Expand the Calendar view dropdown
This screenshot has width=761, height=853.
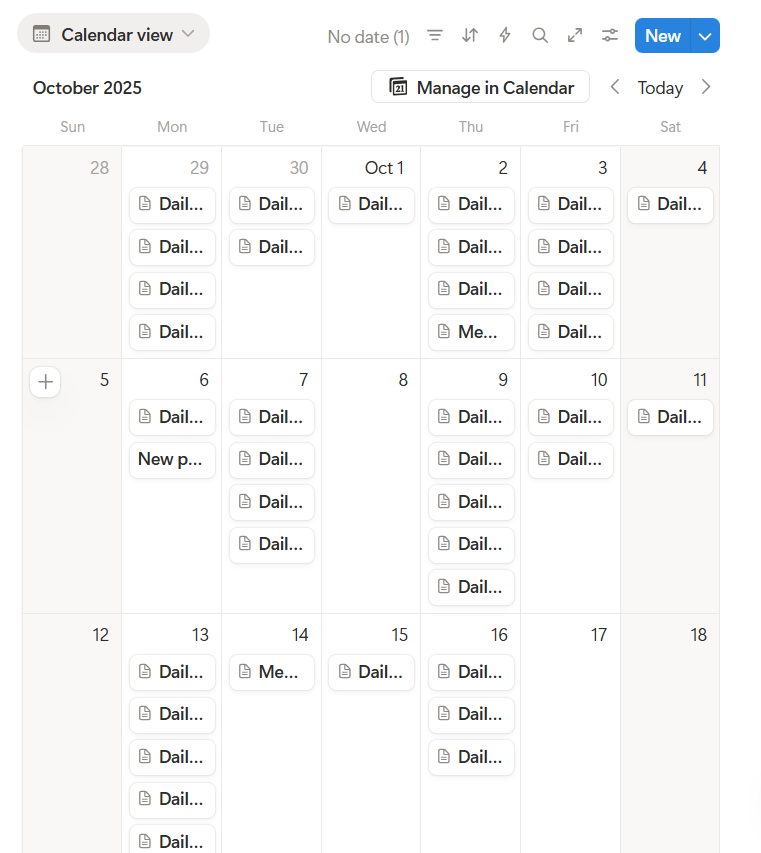coord(113,34)
